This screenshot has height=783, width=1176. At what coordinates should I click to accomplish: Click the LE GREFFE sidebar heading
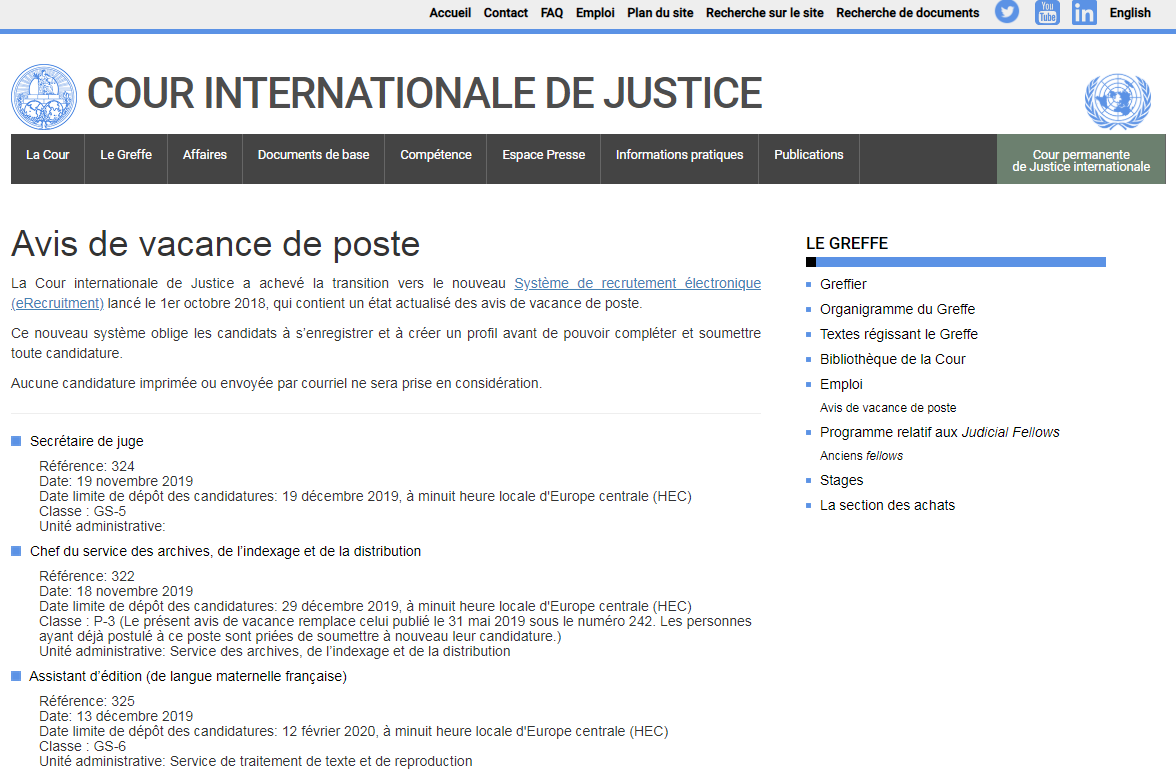point(847,244)
